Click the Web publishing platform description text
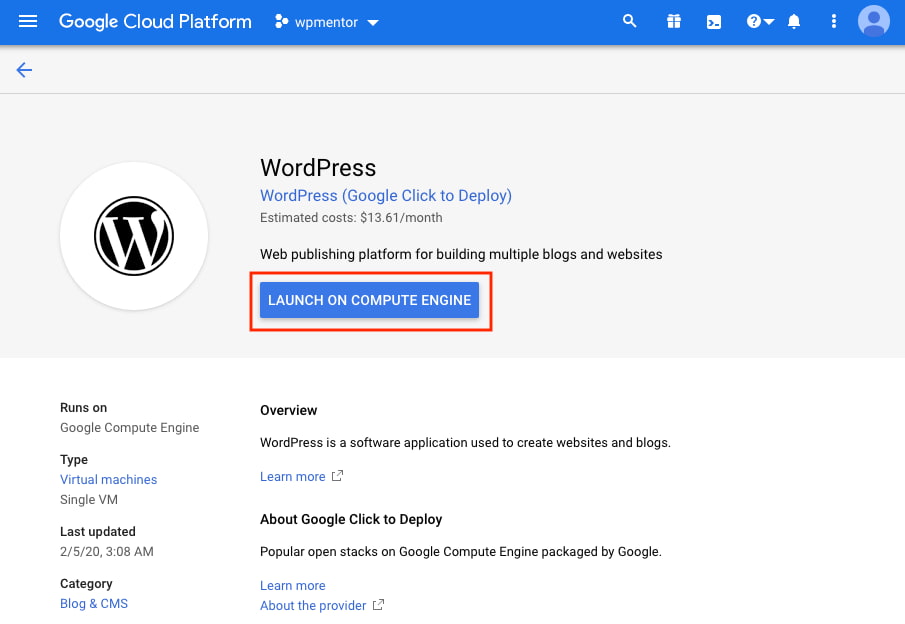 pos(461,255)
